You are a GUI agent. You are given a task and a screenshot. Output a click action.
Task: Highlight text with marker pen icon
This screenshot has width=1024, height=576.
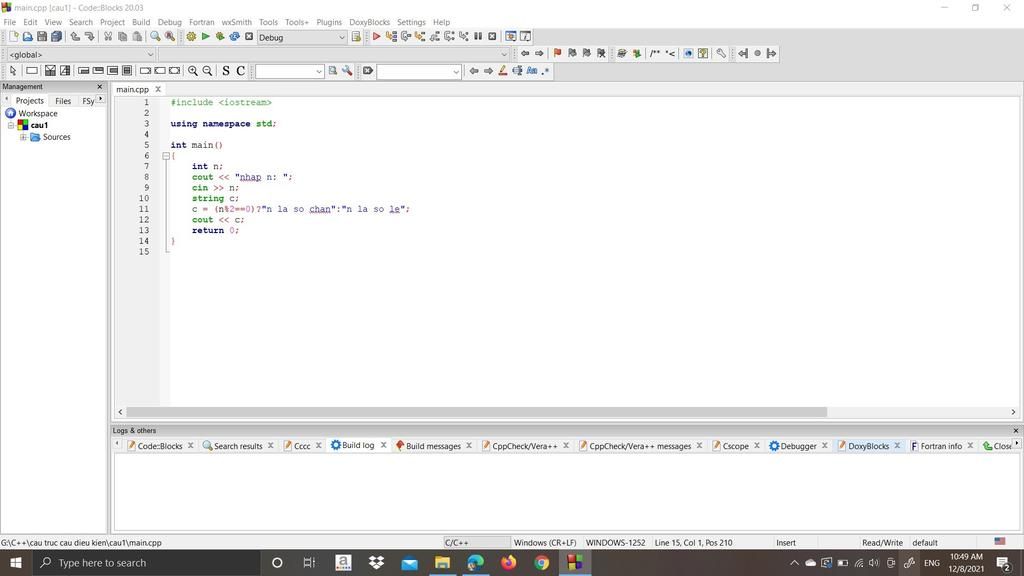click(503, 71)
